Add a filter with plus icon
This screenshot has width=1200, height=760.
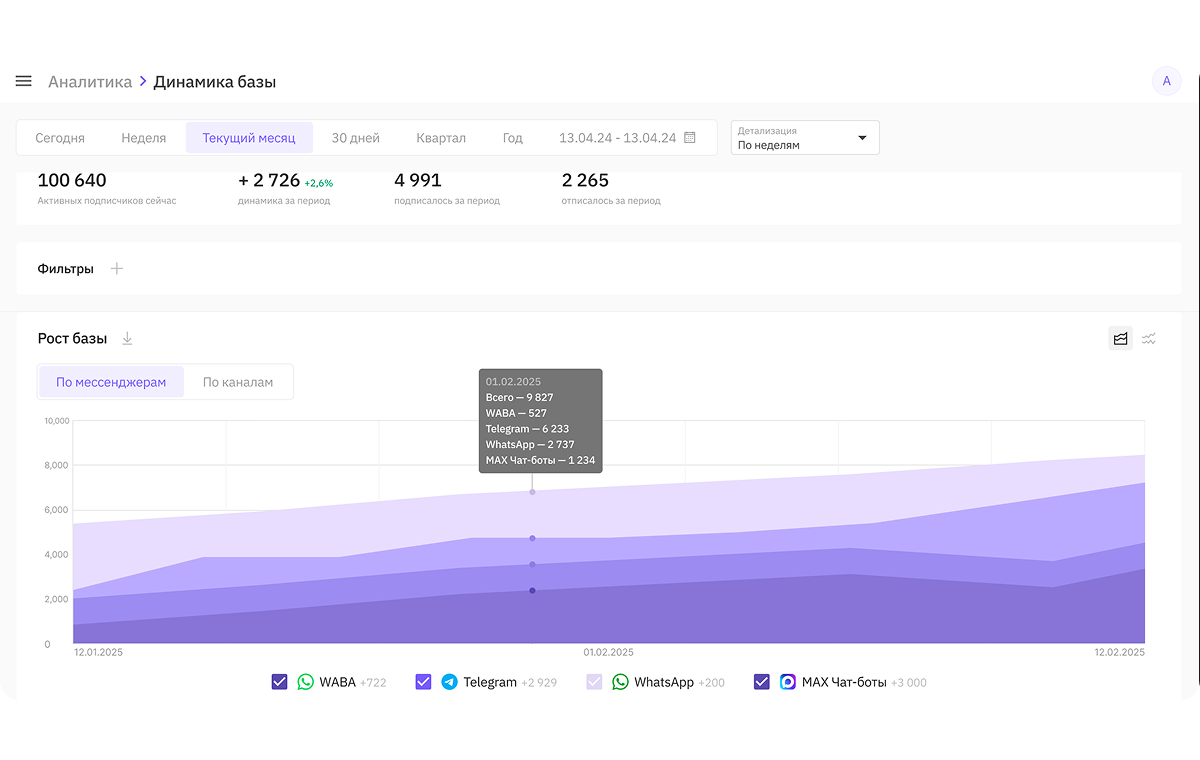[117, 269]
